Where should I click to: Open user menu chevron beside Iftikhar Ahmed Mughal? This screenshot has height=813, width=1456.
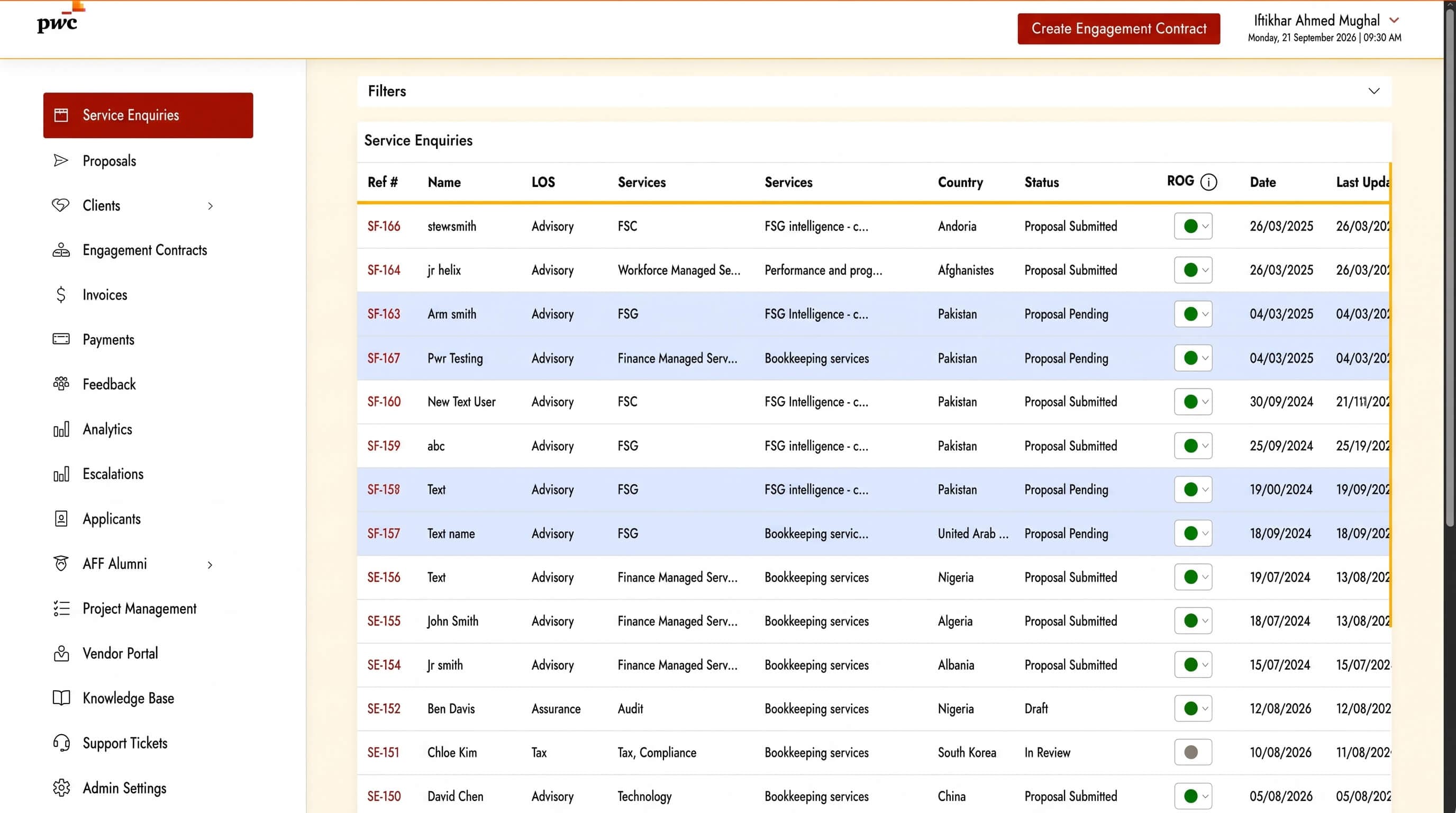tap(1395, 20)
